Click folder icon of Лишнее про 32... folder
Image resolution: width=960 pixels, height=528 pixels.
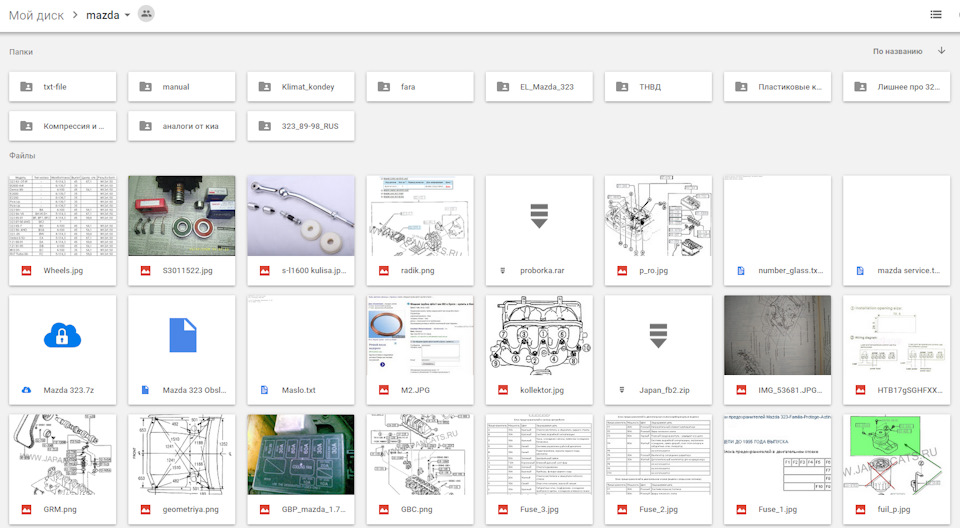coord(860,86)
